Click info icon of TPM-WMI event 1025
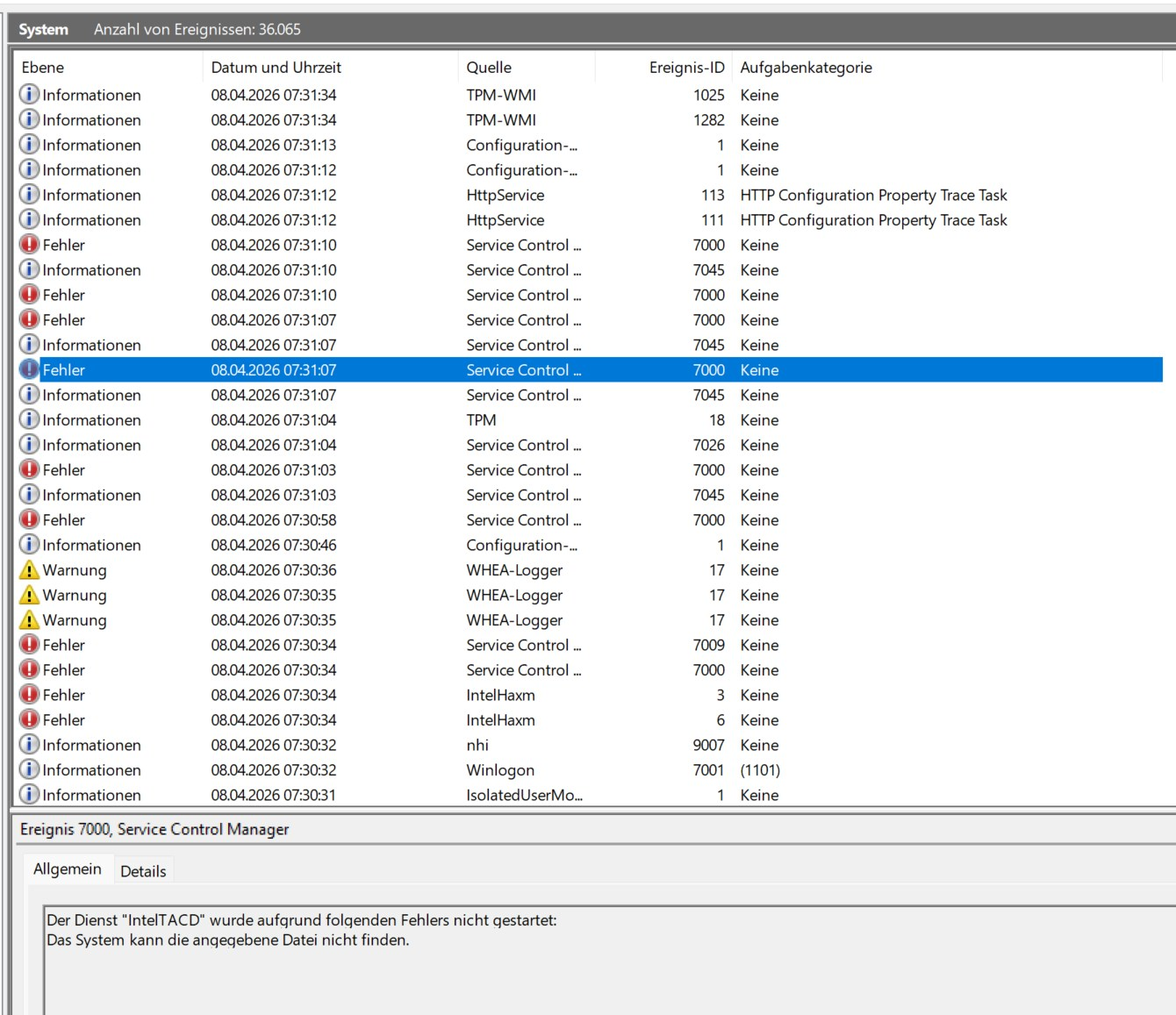Screen dimensions: 1176x1015 29,94
